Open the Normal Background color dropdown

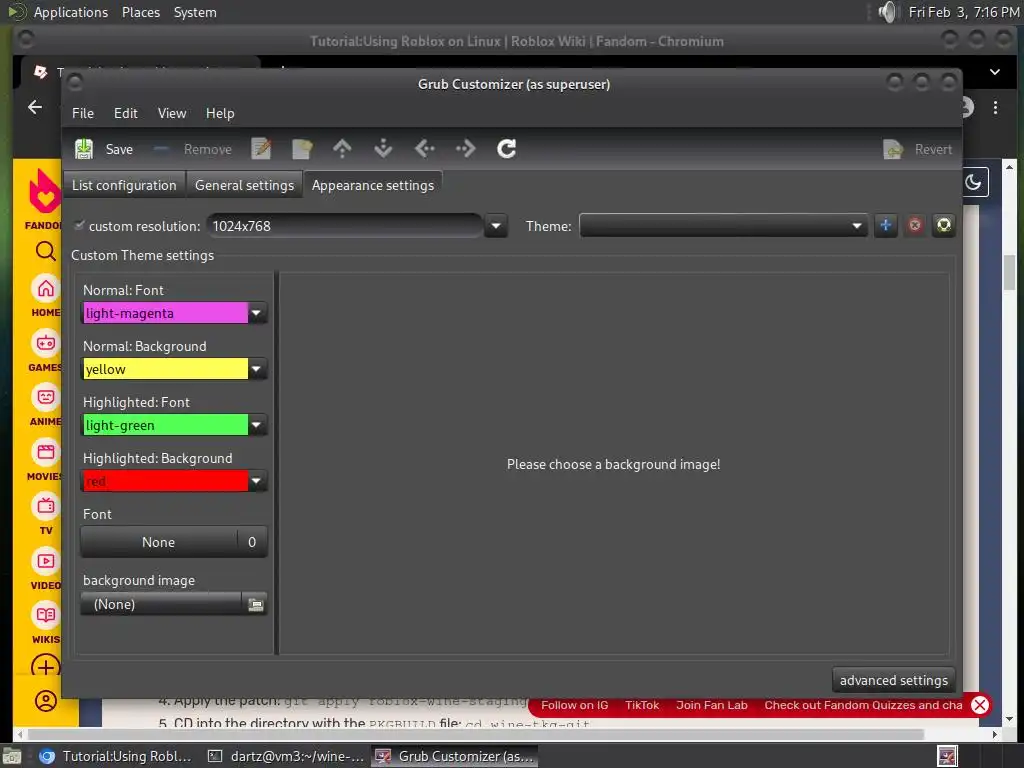click(x=257, y=370)
